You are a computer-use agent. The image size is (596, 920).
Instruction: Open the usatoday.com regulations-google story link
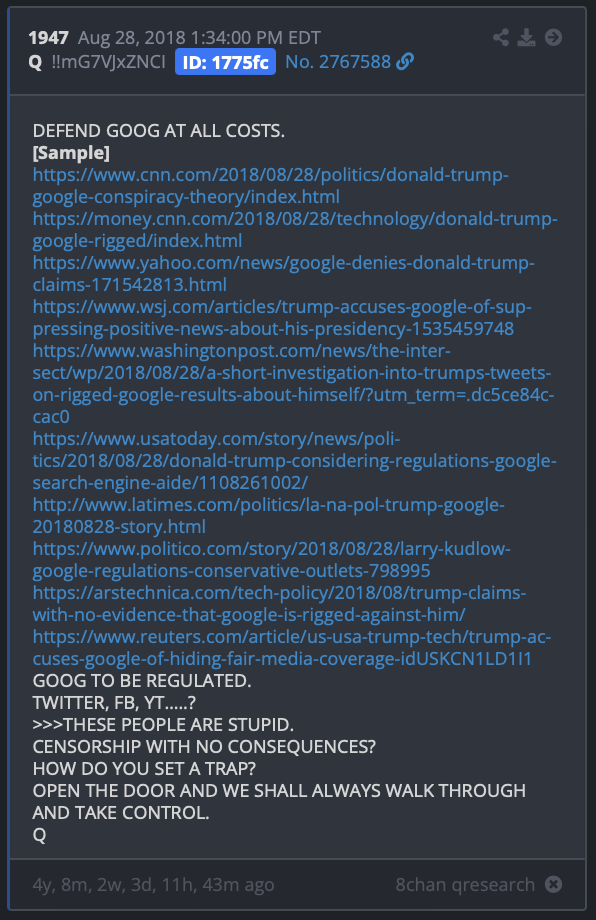point(294,461)
